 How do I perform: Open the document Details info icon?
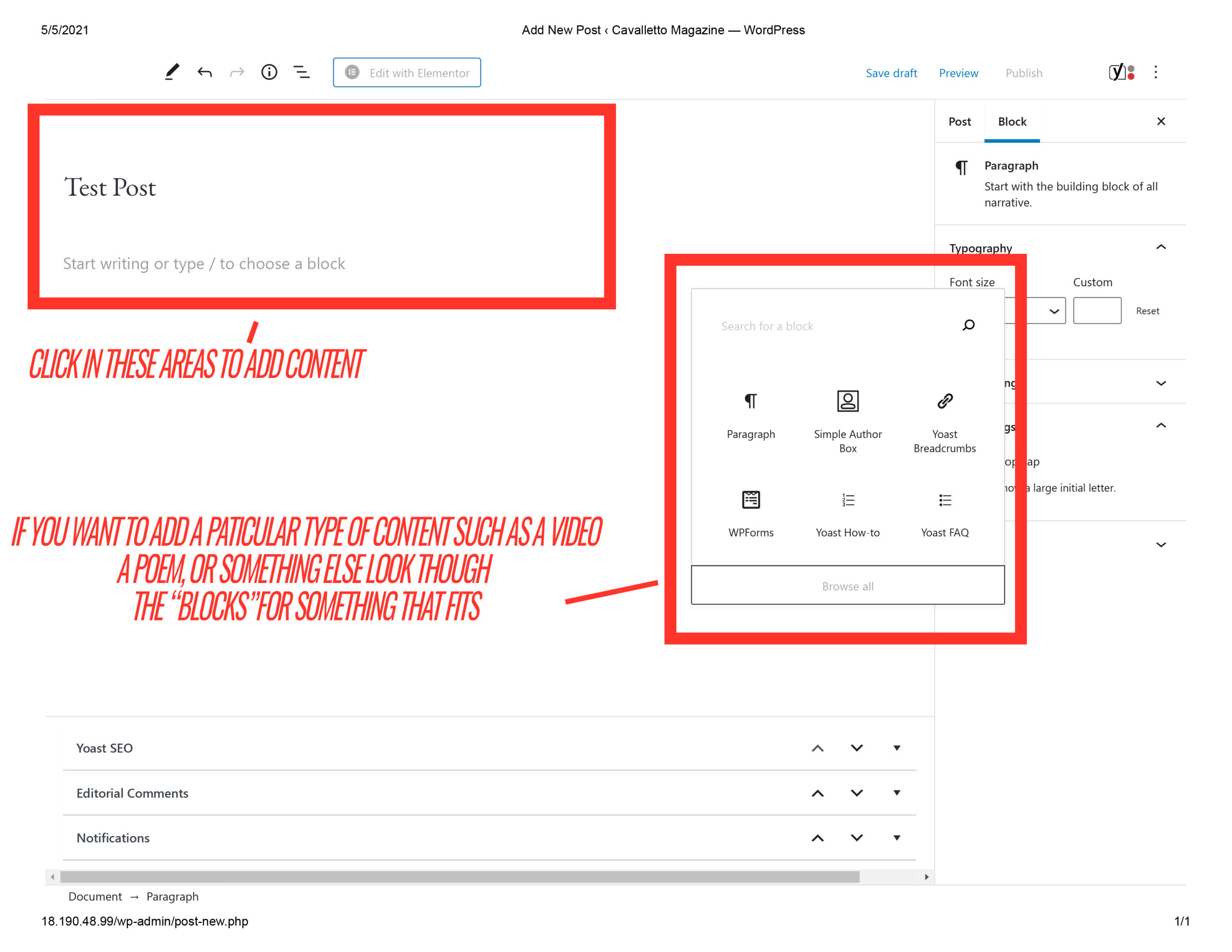269,72
